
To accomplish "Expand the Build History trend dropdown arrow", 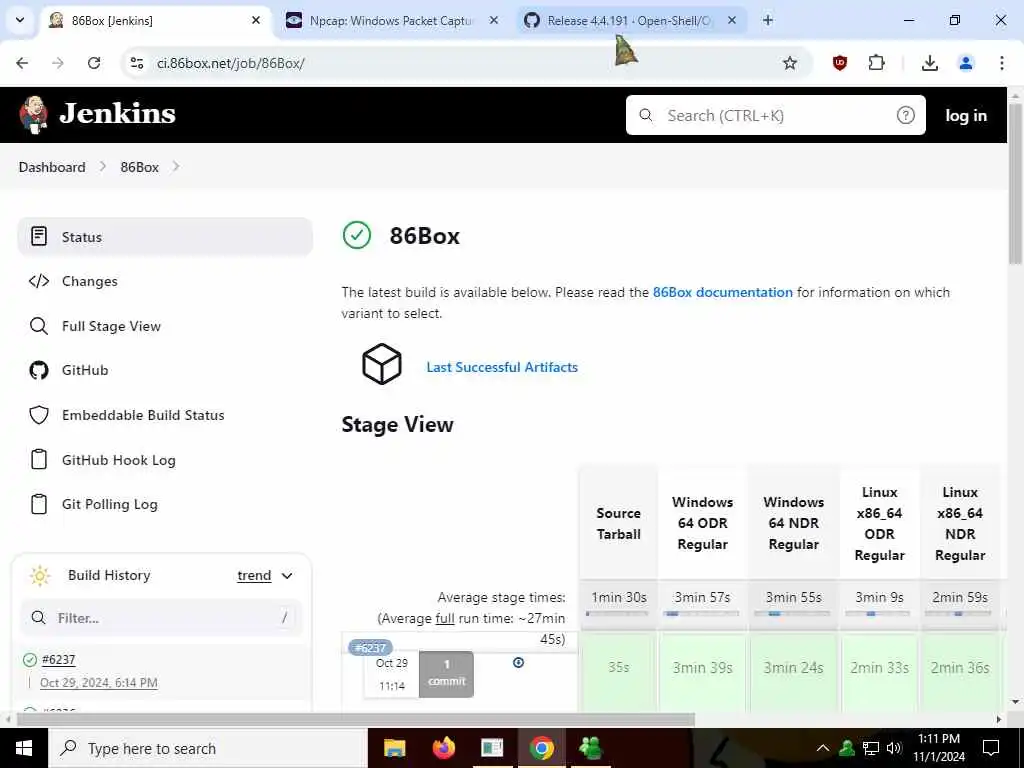I will [287, 576].
